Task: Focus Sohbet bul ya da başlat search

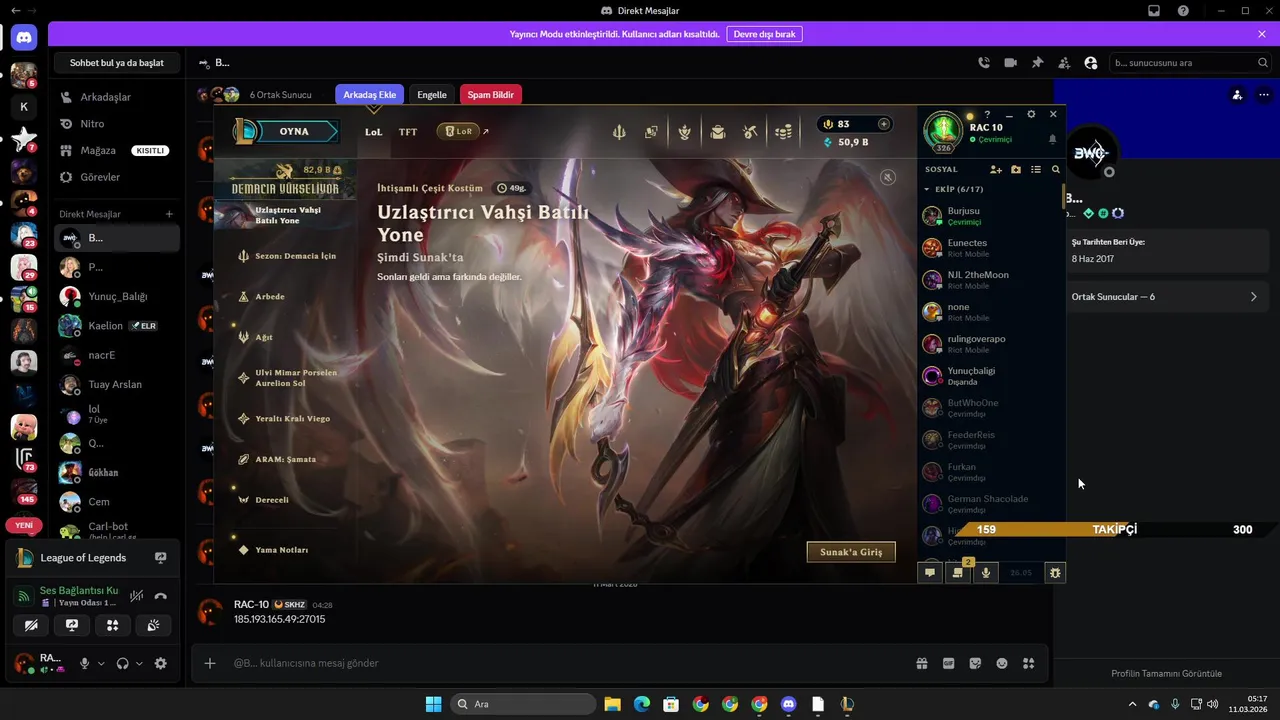Action: coord(116,63)
